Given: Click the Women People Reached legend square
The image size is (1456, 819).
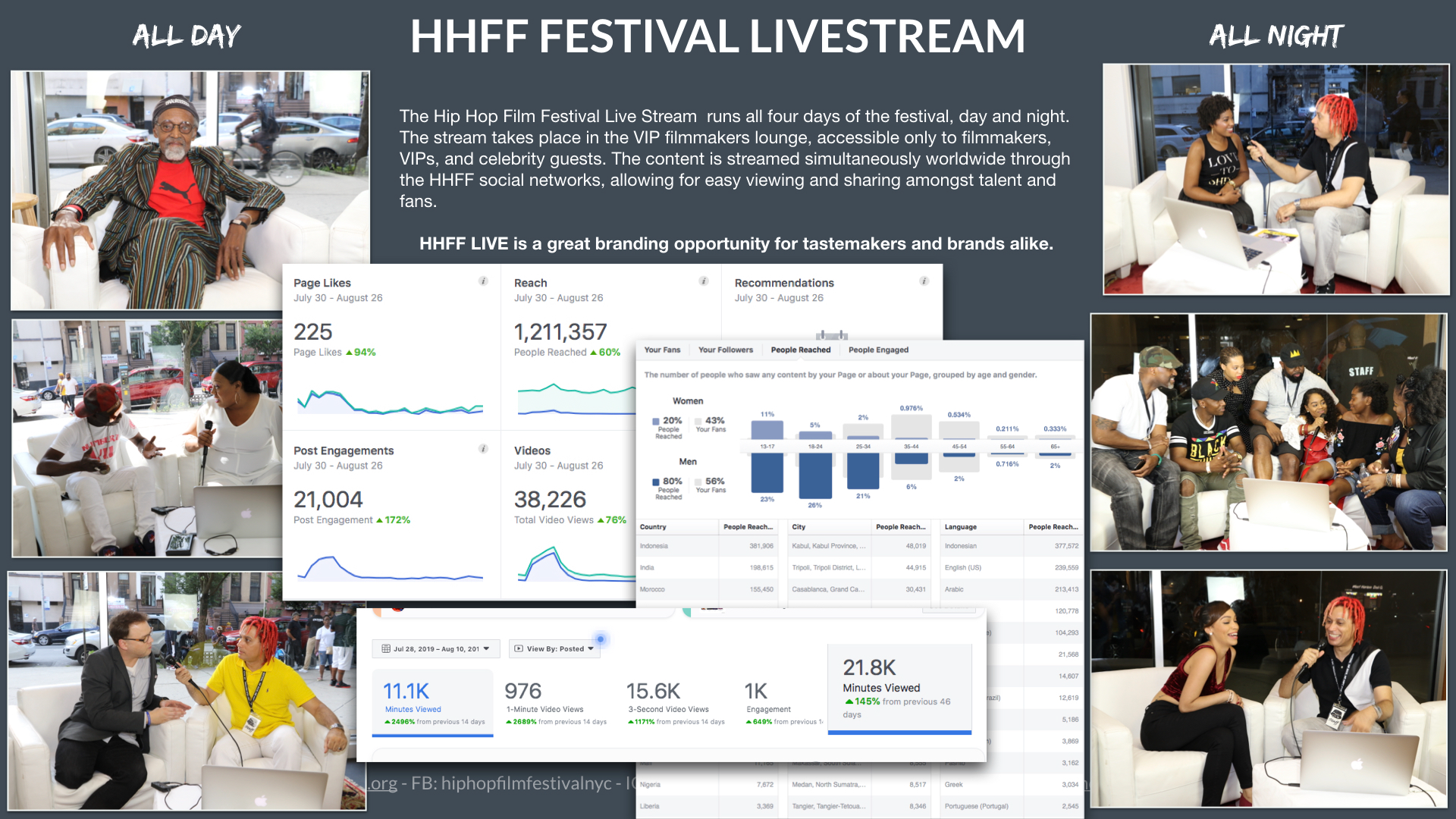Looking at the screenshot, I should point(656,421).
